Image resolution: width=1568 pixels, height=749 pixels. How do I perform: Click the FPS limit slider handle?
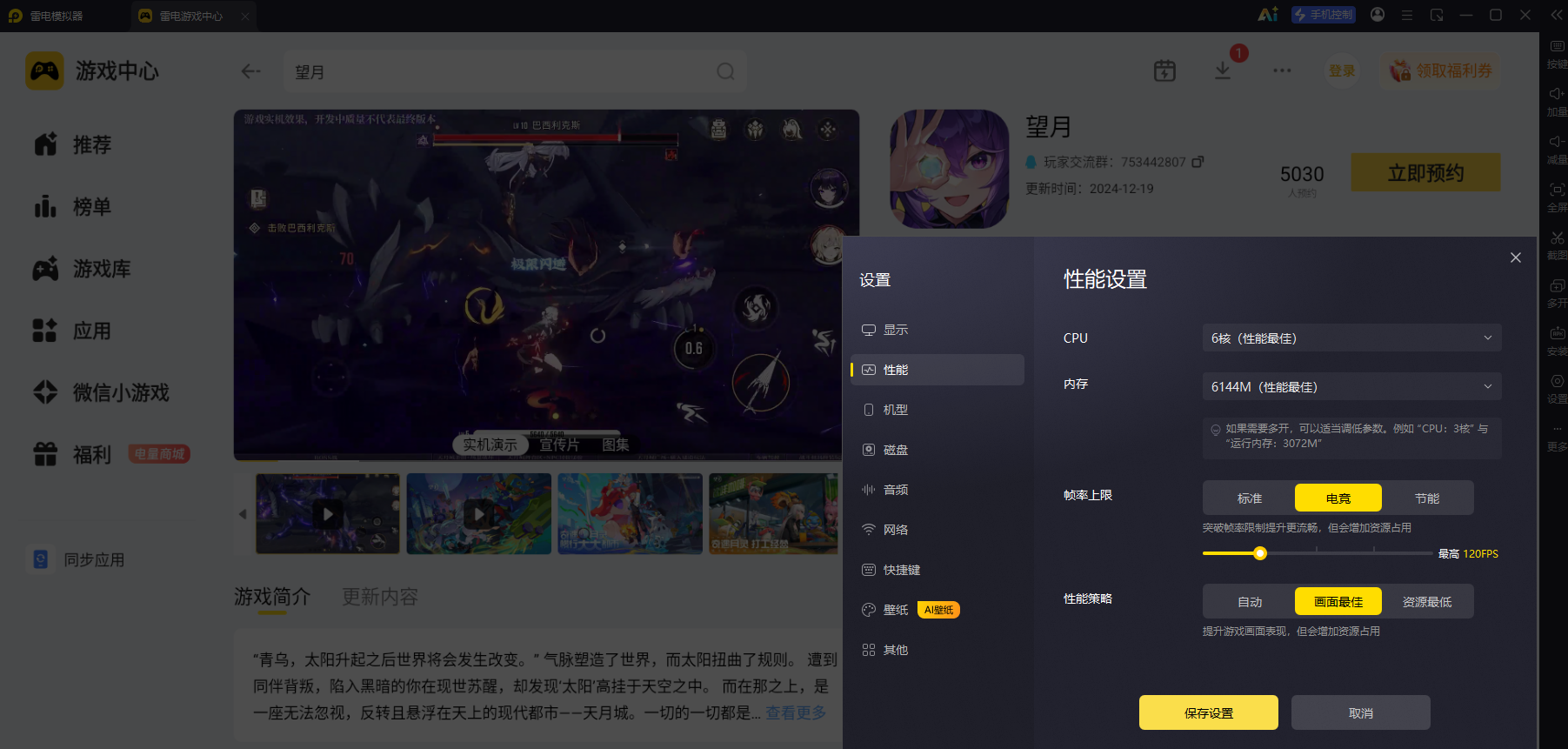(1260, 553)
